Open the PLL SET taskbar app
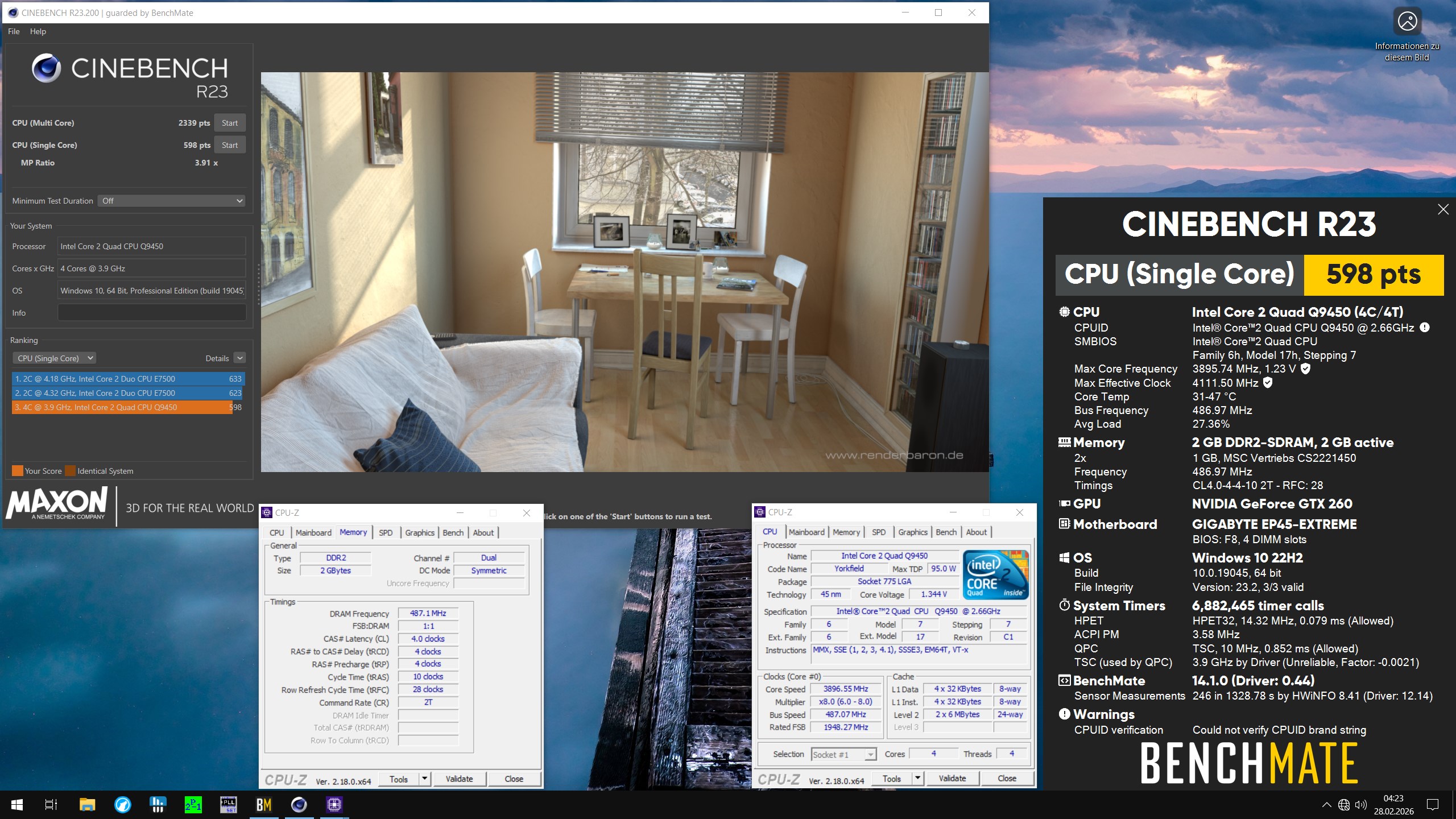The height and width of the screenshot is (819, 1456). tap(228, 804)
